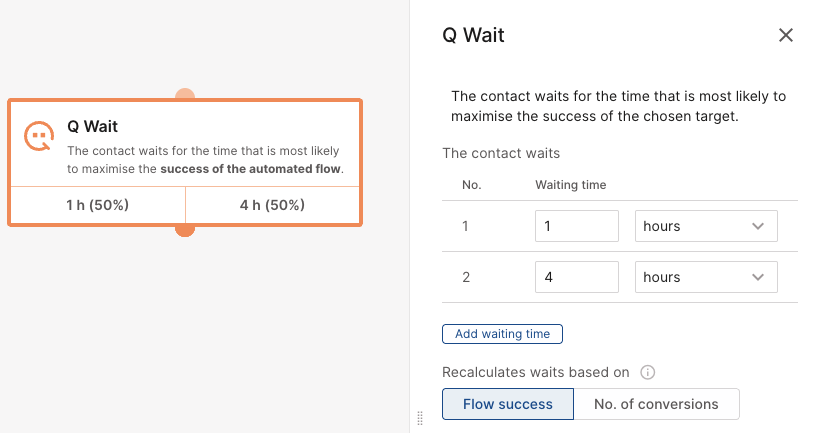Screen dimensions: 823x433
Task: Focus the waiting time field containing 4
Action: pyautogui.click(x=577, y=277)
